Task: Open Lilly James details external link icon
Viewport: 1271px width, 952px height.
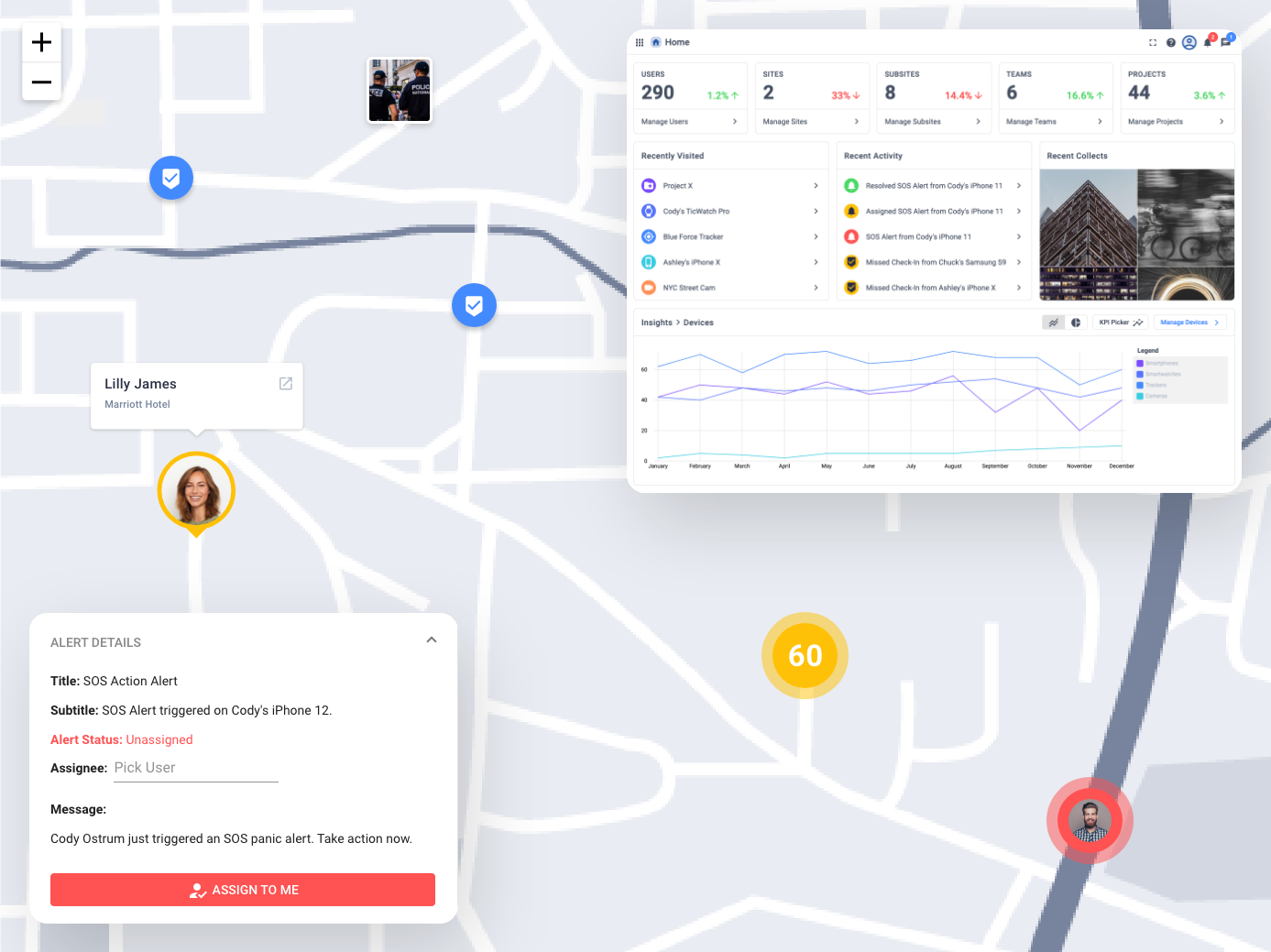Action: pos(286,384)
